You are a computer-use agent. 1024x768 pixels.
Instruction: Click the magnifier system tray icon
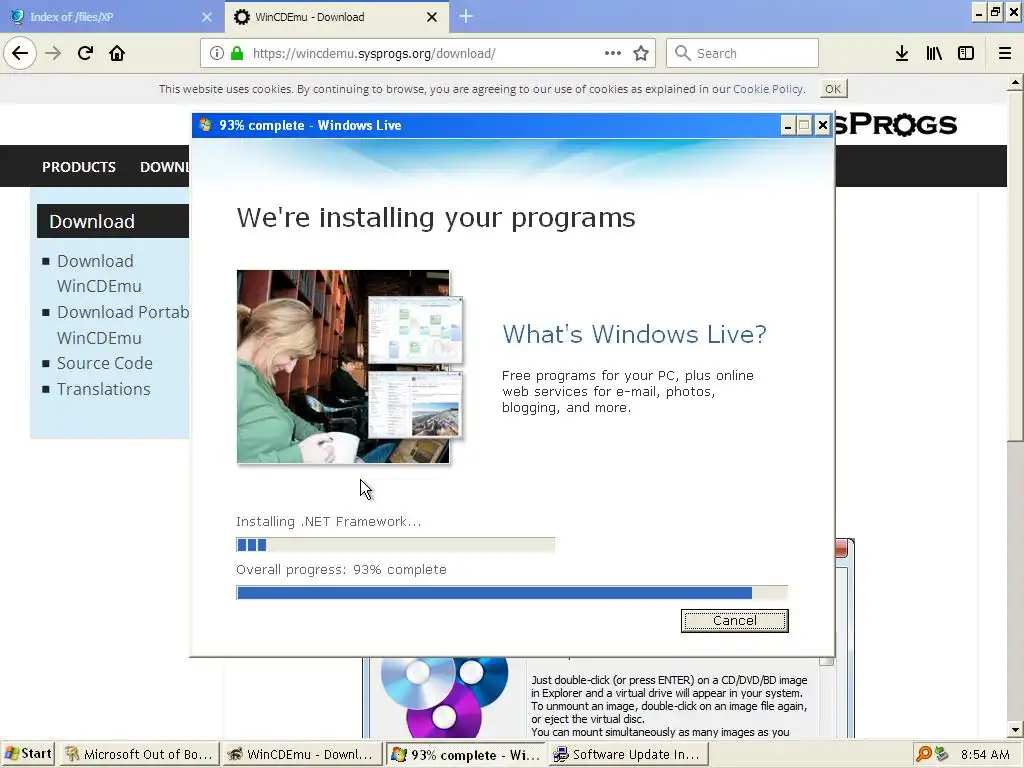pyautogui.click(x=923, y=754)
